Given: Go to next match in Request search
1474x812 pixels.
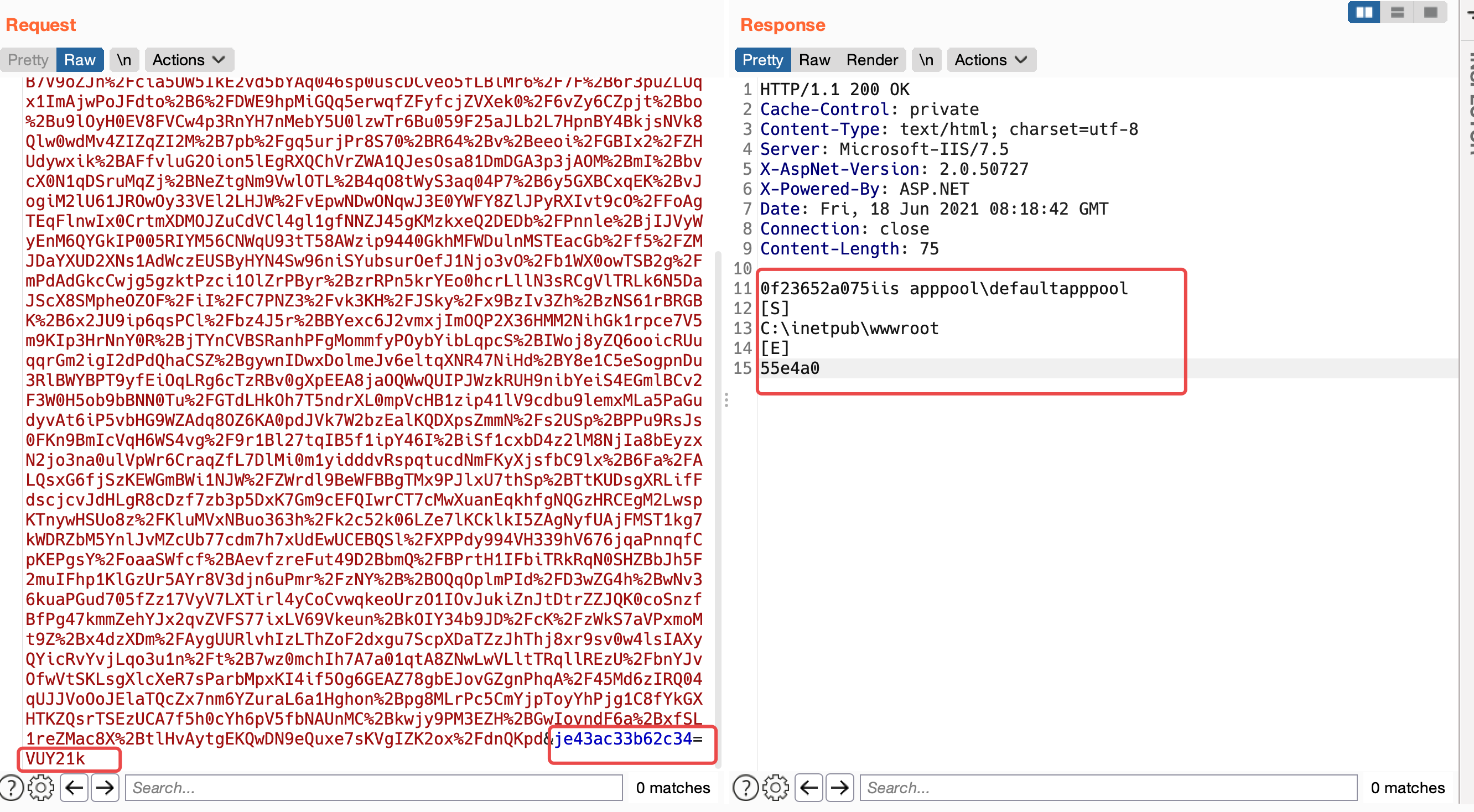Looking at the screenshot, I should [105, 788].
